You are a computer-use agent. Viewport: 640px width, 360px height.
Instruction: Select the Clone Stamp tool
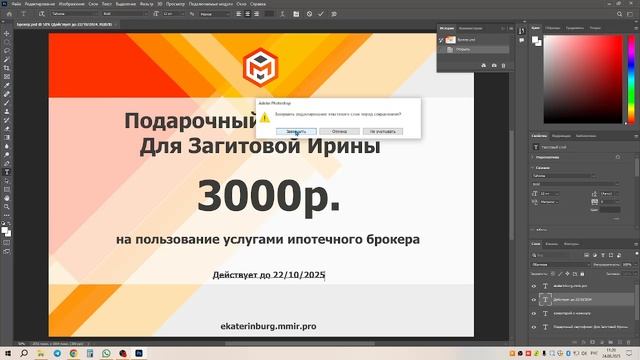(7, 111)
